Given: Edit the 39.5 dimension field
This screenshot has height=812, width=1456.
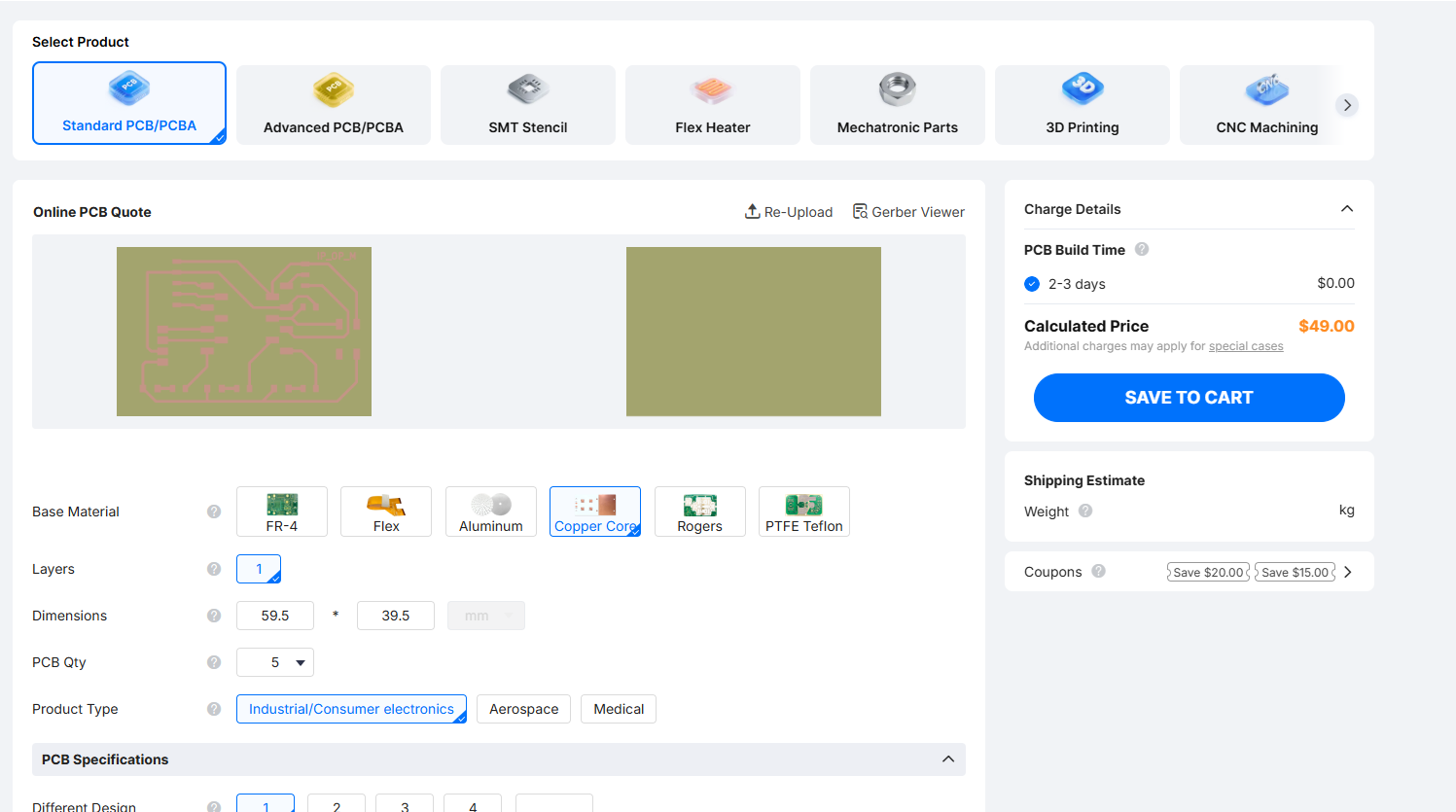Looking at the screenshot, I should [396, 616].
